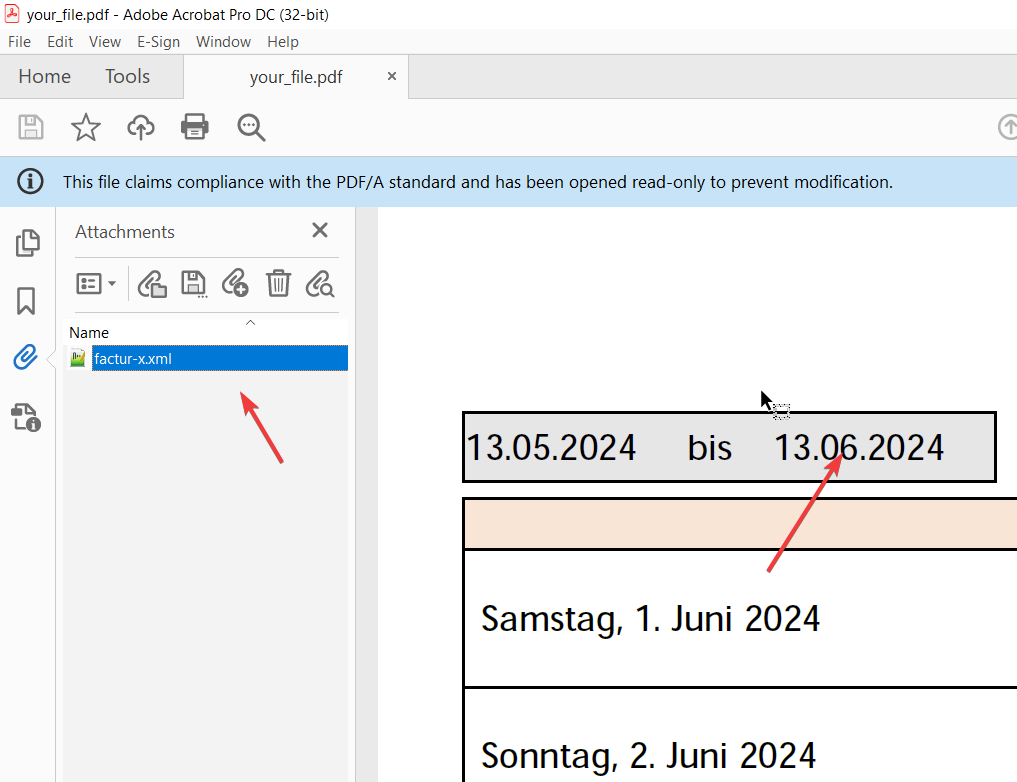Select the your_file.pdf document tab
Image resolution: width=1017 pixels, height=782 pixels.
[x=296, y=77]
